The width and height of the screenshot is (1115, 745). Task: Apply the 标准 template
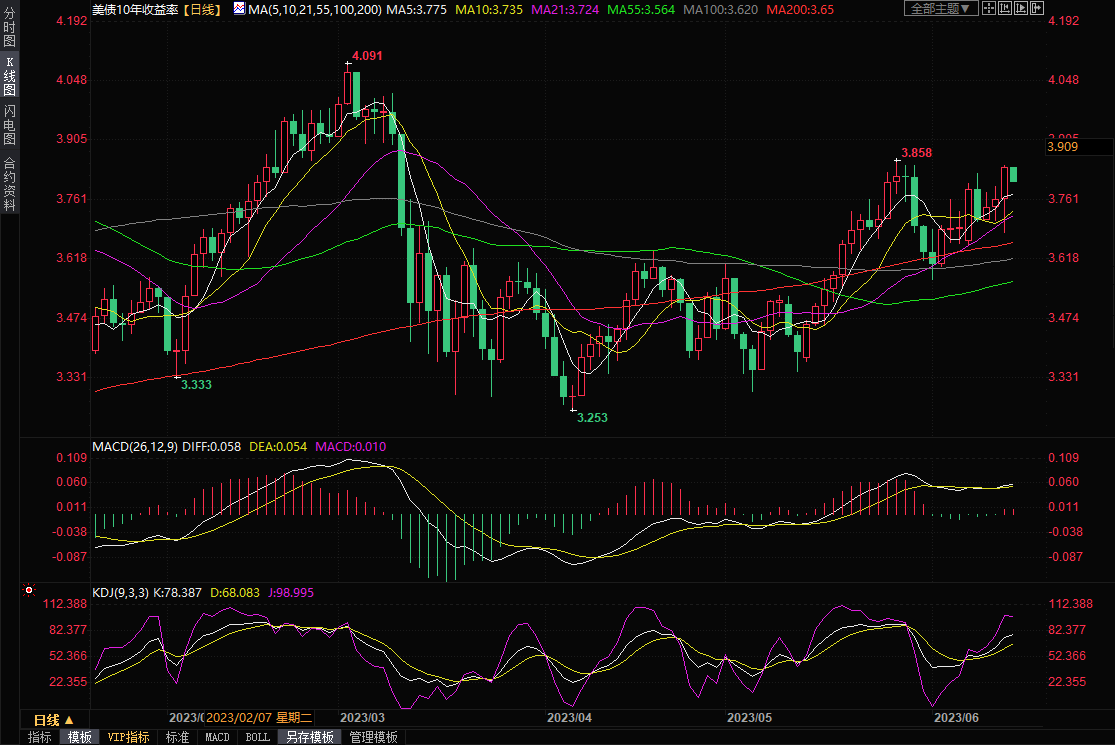coord(177,737)
